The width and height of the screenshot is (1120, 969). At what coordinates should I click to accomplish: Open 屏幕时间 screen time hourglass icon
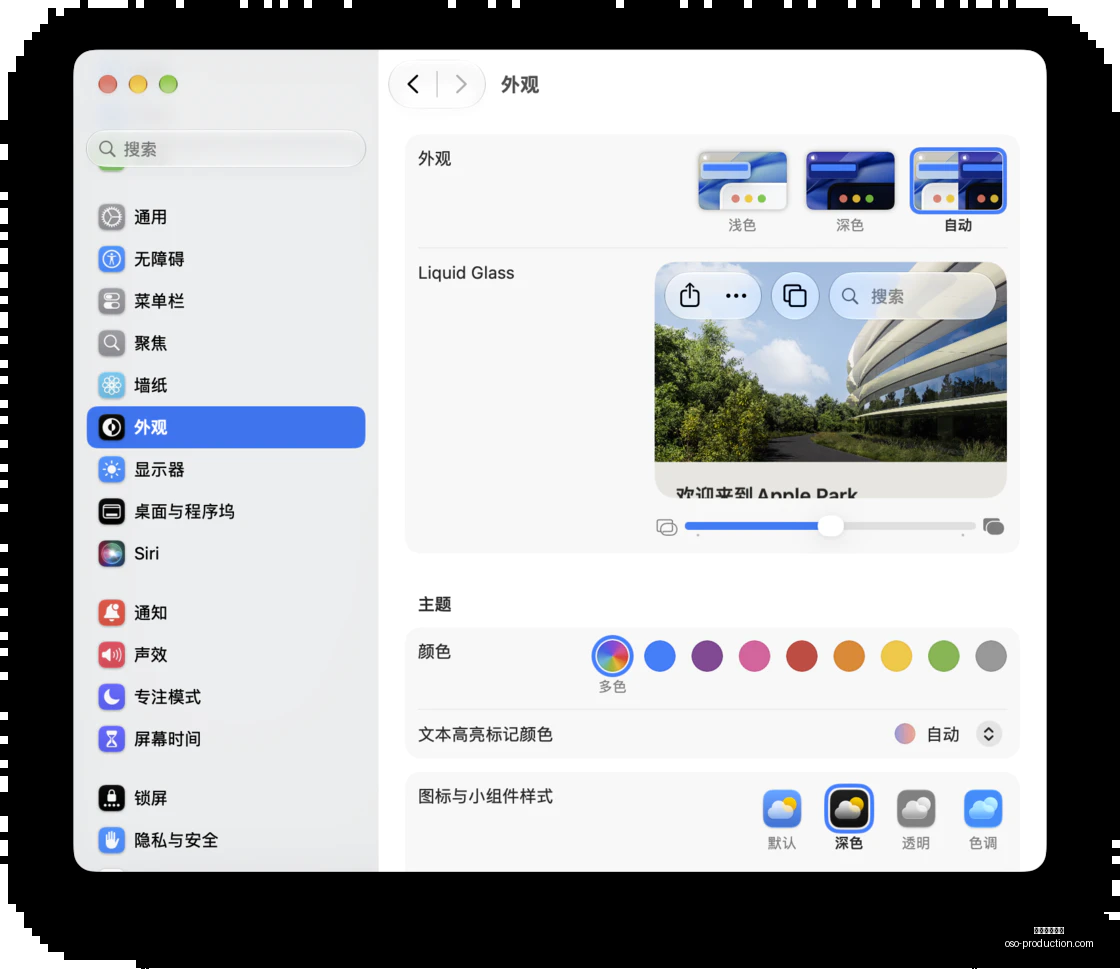tap(111, 739)
